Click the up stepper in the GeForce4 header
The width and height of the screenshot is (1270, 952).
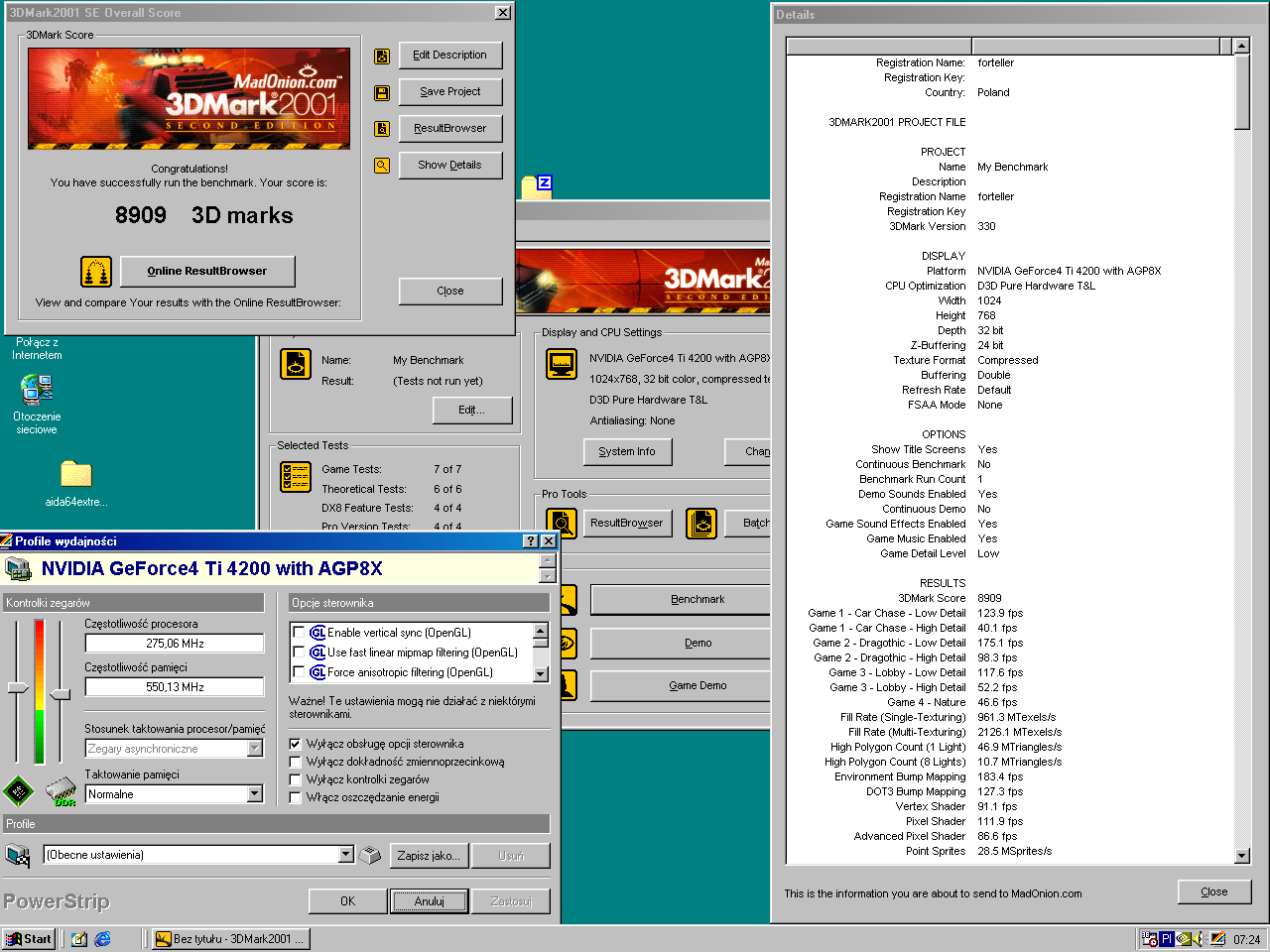pos(547,561)
